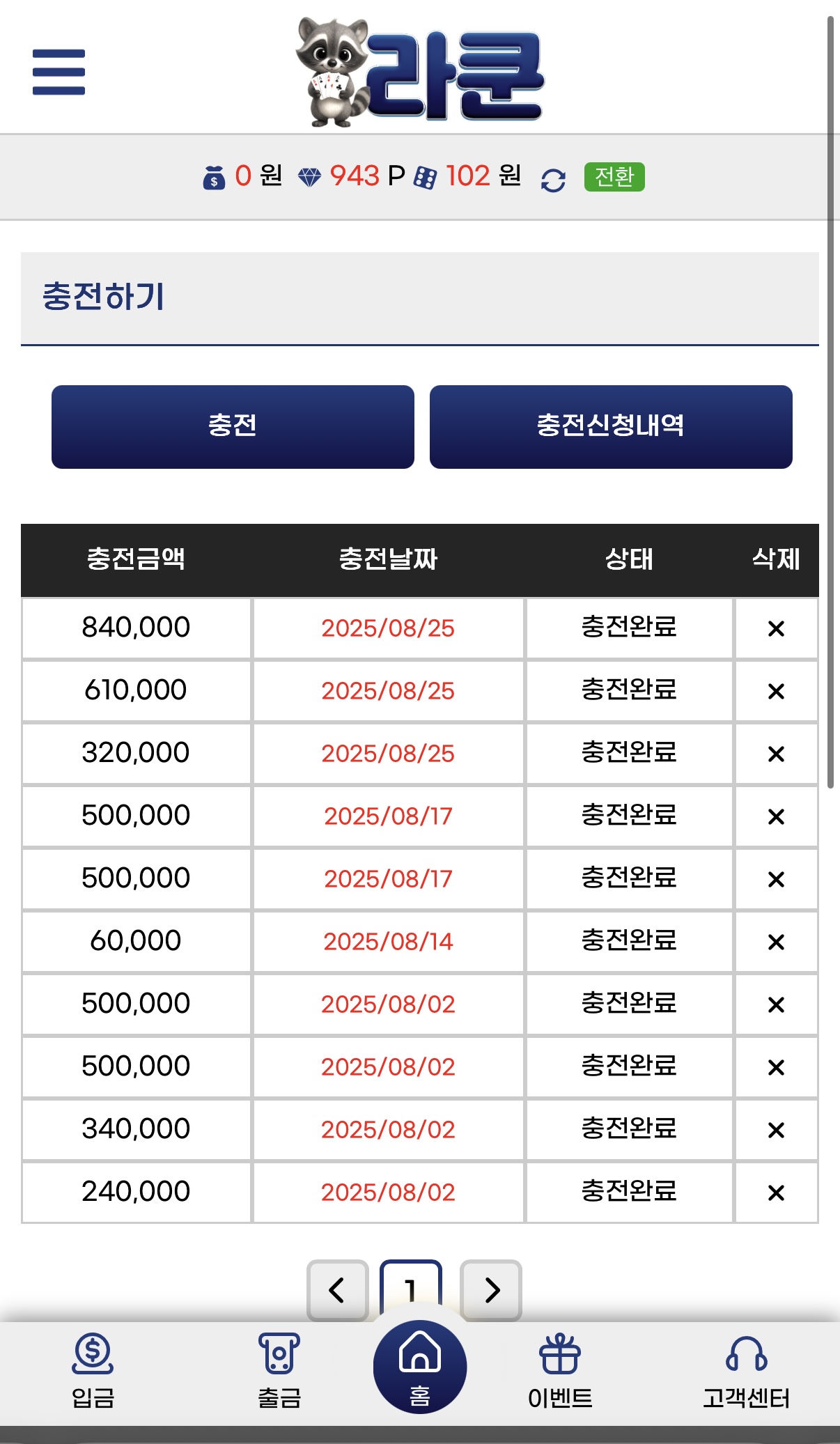Screen dimensions: 840x1444
Task: Go to next page arrow
Action: (491, 1289)
